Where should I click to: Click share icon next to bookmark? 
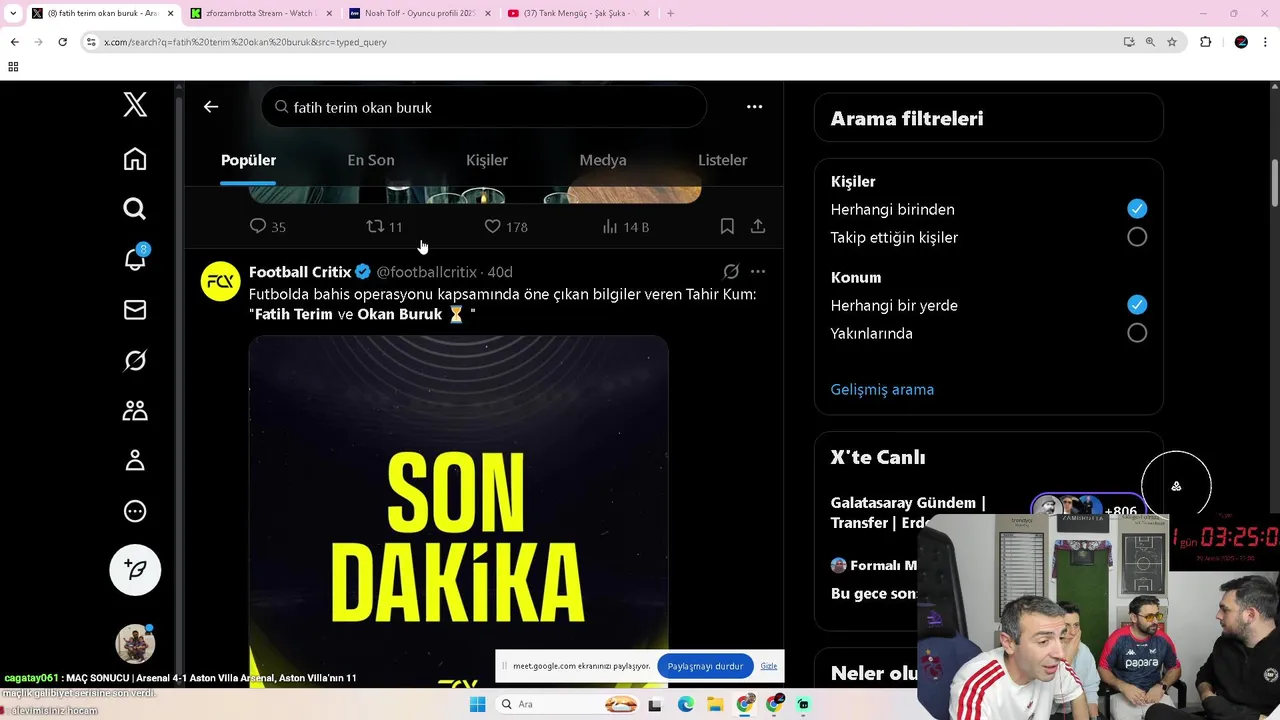point(758,227)
